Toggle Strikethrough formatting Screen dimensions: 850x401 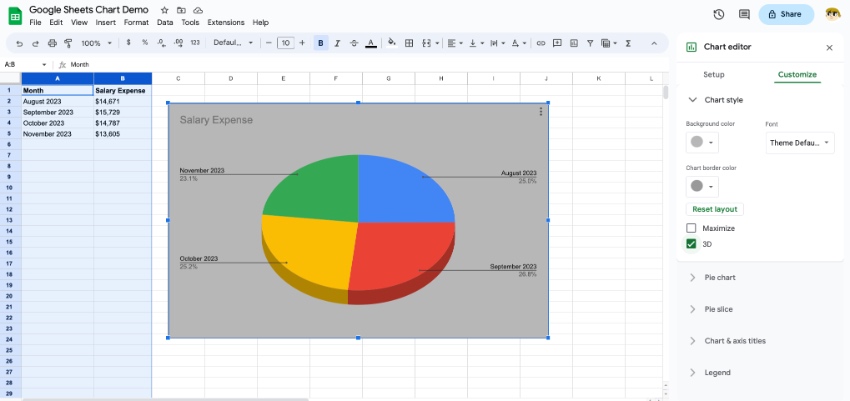pos(354,43)
